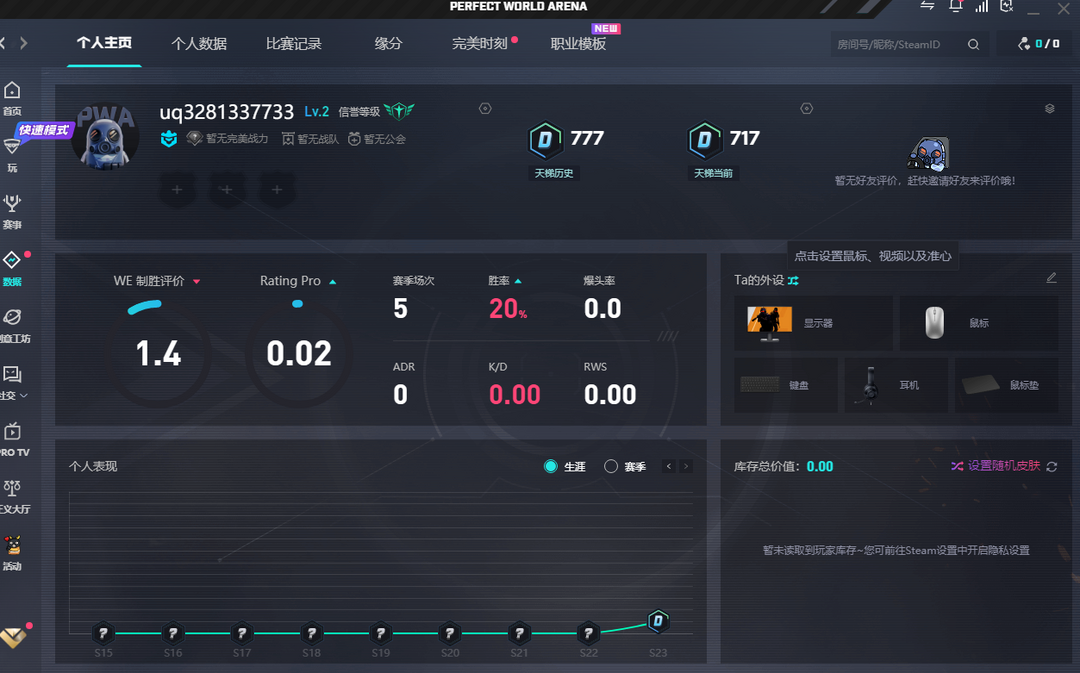Switch to the 职业模板 tab
1080x673 pixels.
coord(579,43)
